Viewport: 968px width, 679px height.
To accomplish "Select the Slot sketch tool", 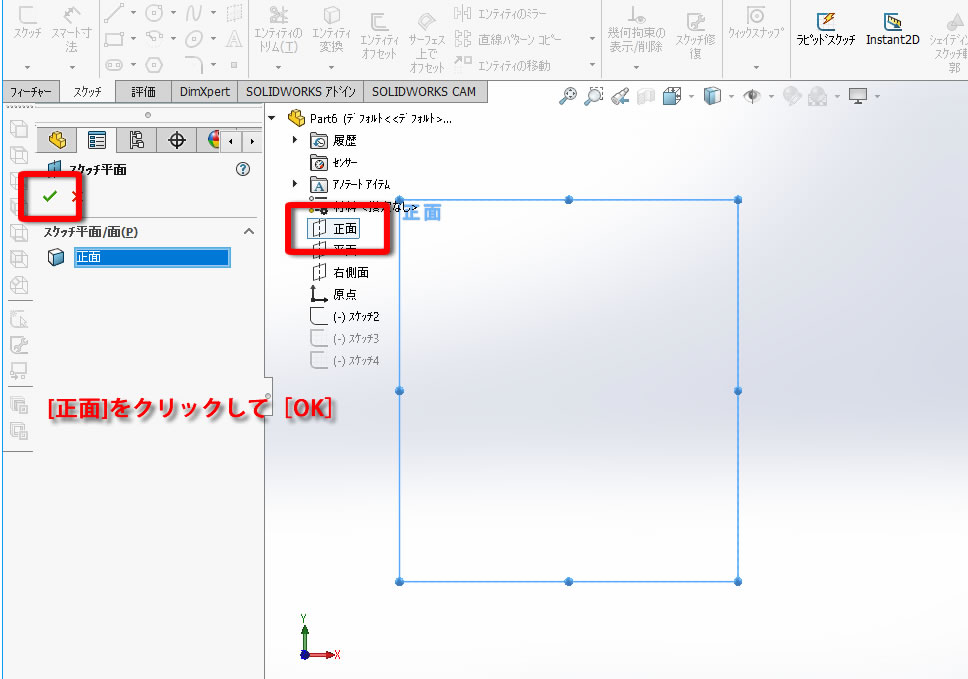I will pos(114,64).
